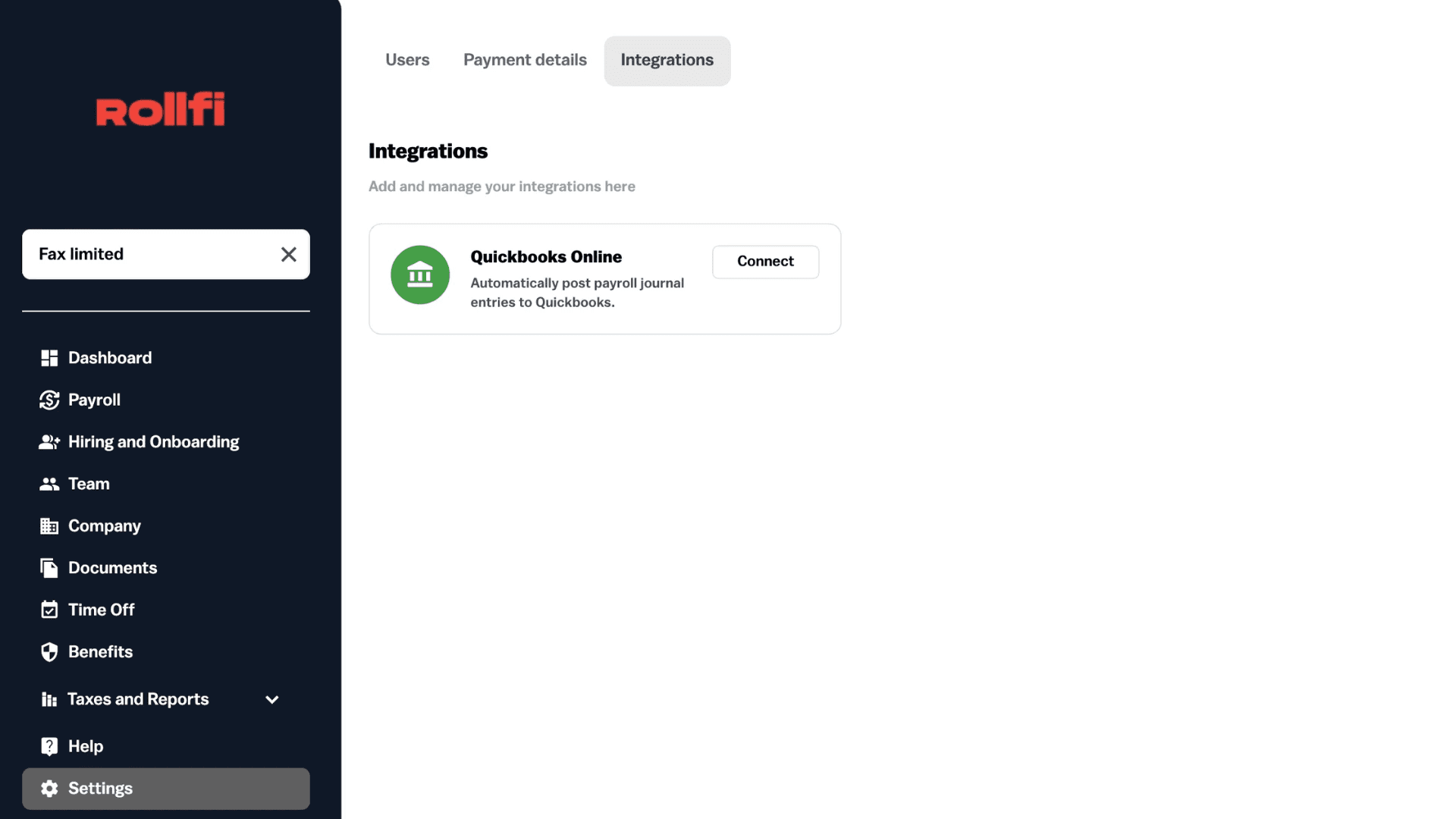Click the Documents file icon
Viewport: 1456px width, 819px height.
pos(49,568)
